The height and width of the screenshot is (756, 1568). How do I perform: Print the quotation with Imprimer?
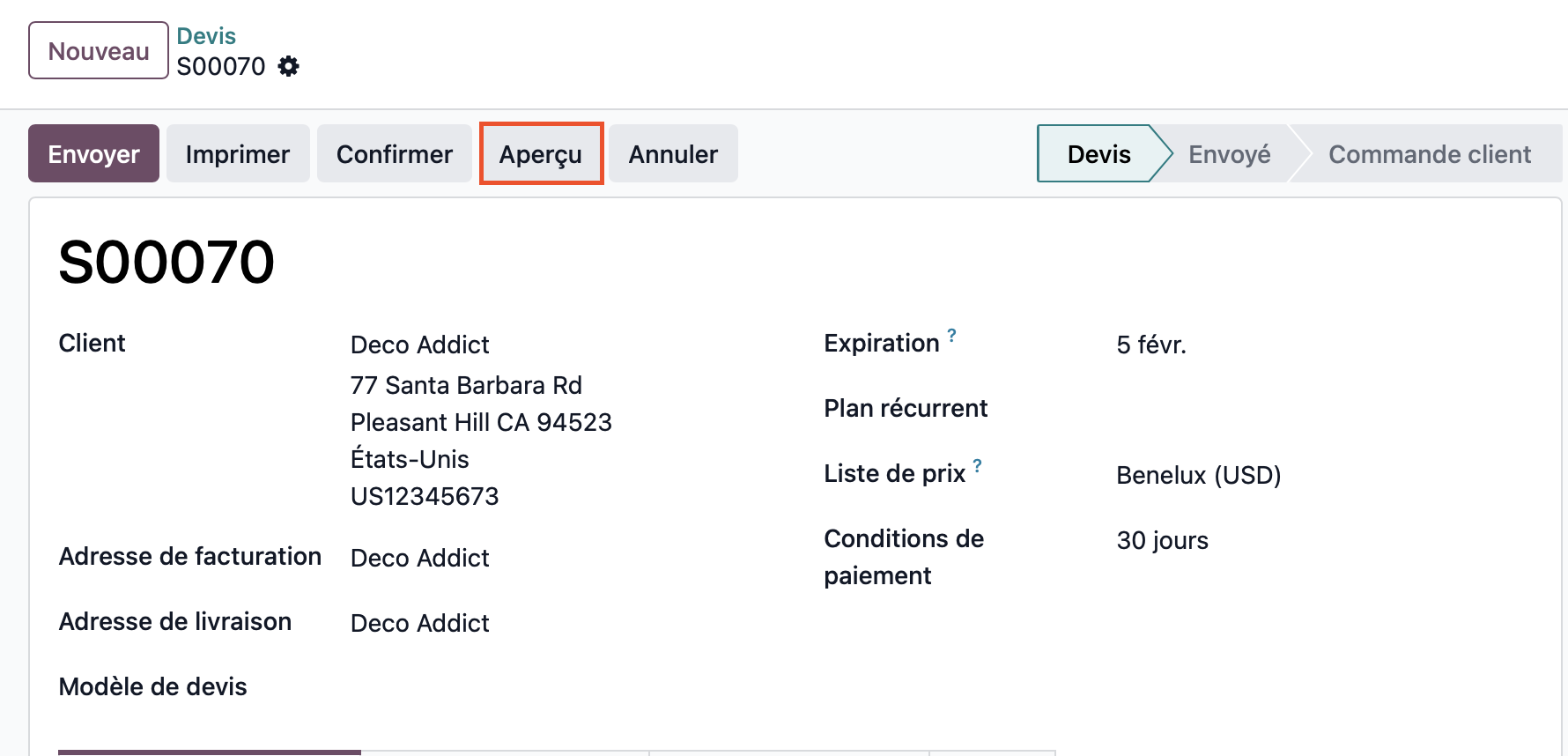238,154
